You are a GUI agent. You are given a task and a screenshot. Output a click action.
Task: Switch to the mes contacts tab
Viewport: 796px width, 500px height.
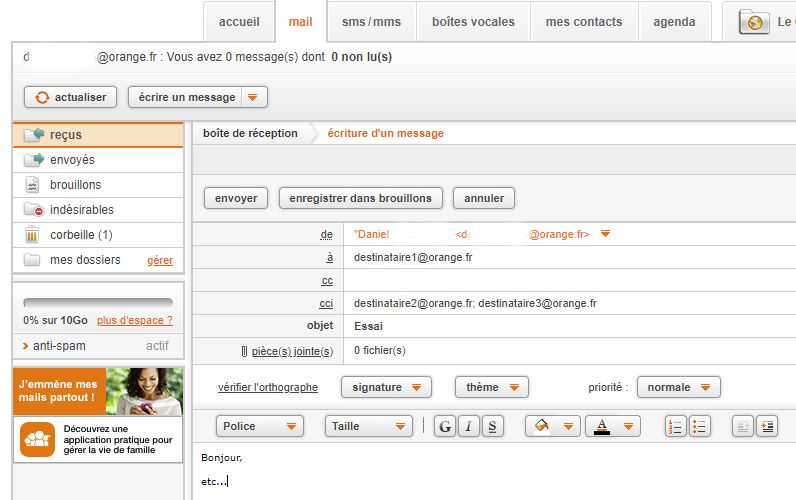pyautogui.click(x=583, y=22)
